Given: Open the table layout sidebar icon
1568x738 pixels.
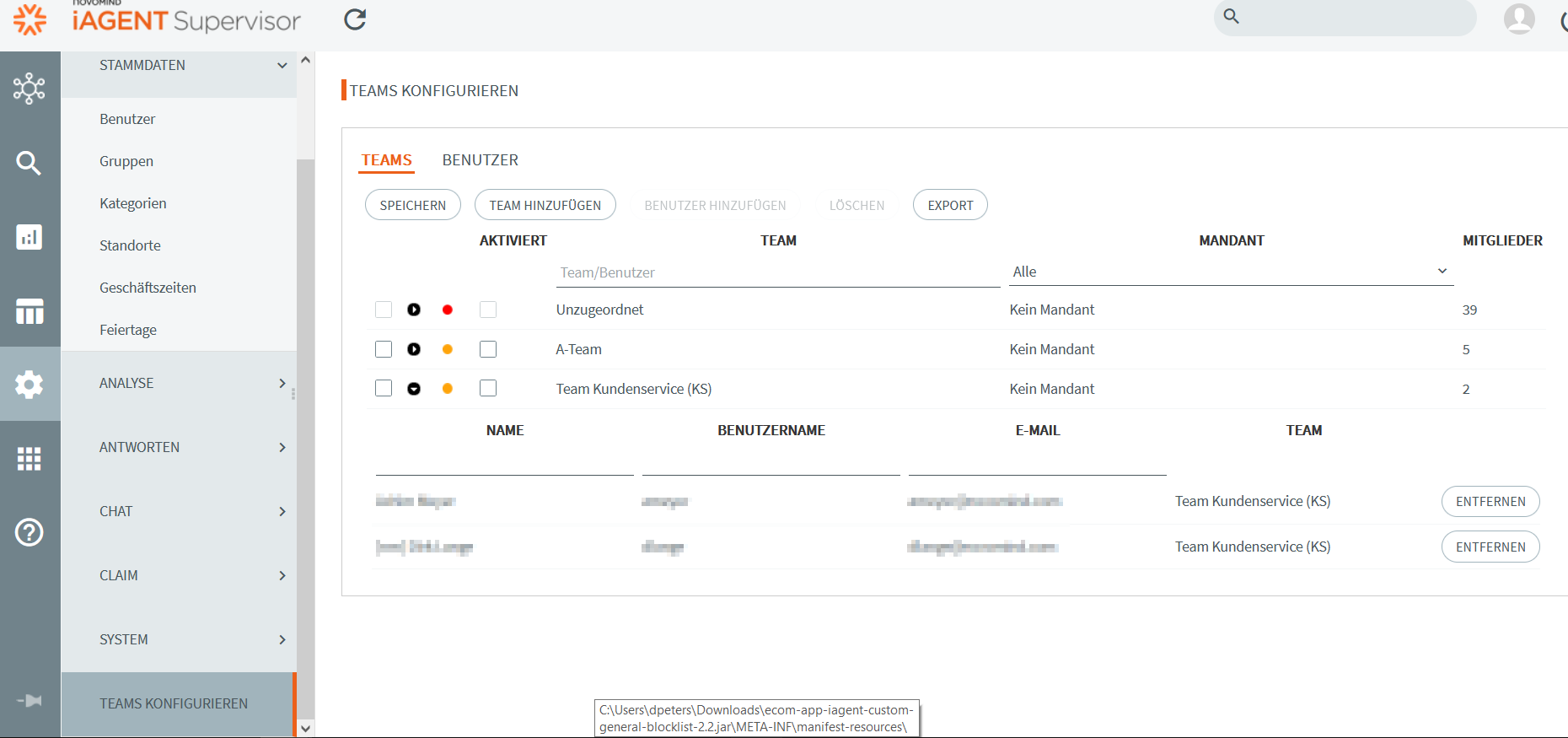Looking at the screenshot, I should pyautogui.click(x=30, y=311).
